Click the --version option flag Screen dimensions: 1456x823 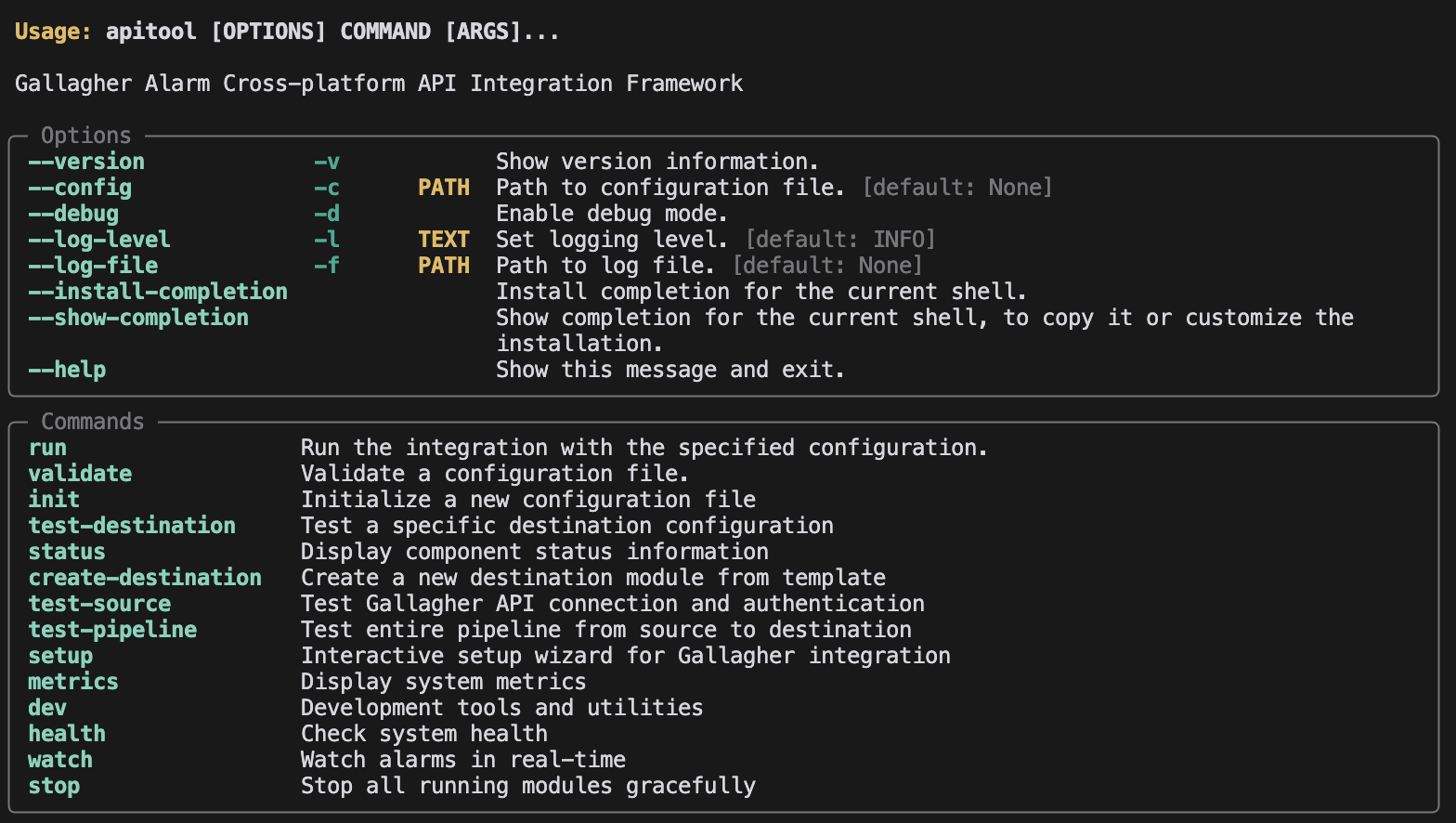pyautogui.click(x=86, y=162)
